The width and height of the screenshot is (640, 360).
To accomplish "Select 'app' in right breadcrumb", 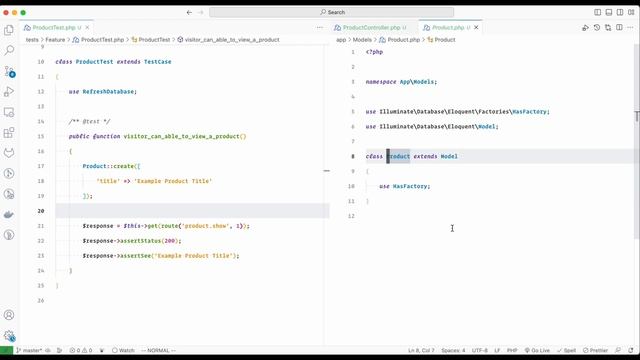I will point(341,40).
